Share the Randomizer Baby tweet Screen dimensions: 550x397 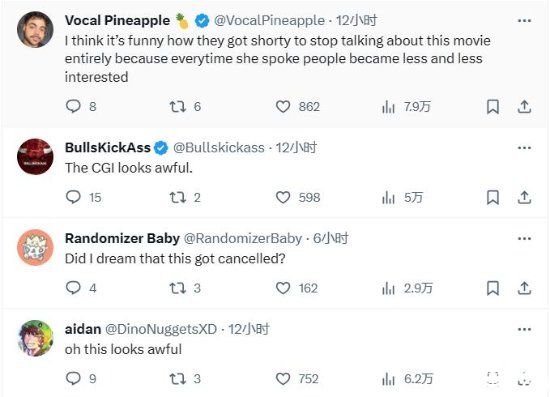[524, 288]
